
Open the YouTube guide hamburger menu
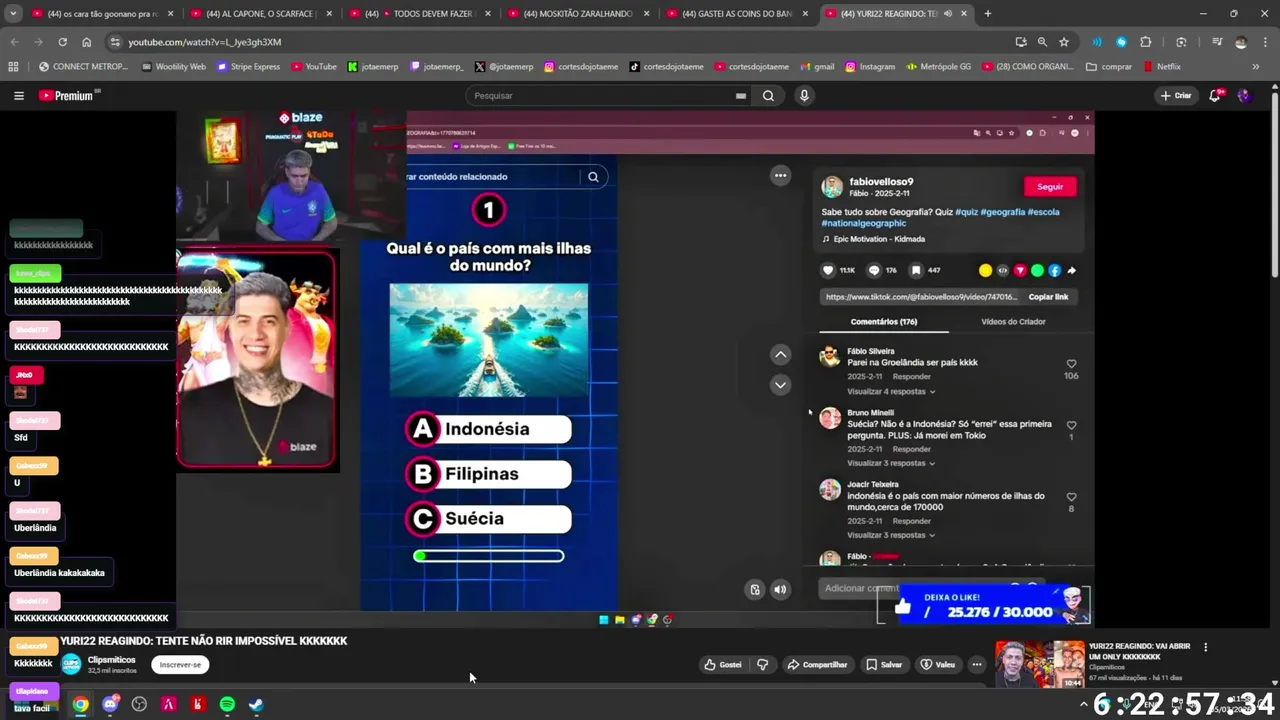tap(18, 96)
